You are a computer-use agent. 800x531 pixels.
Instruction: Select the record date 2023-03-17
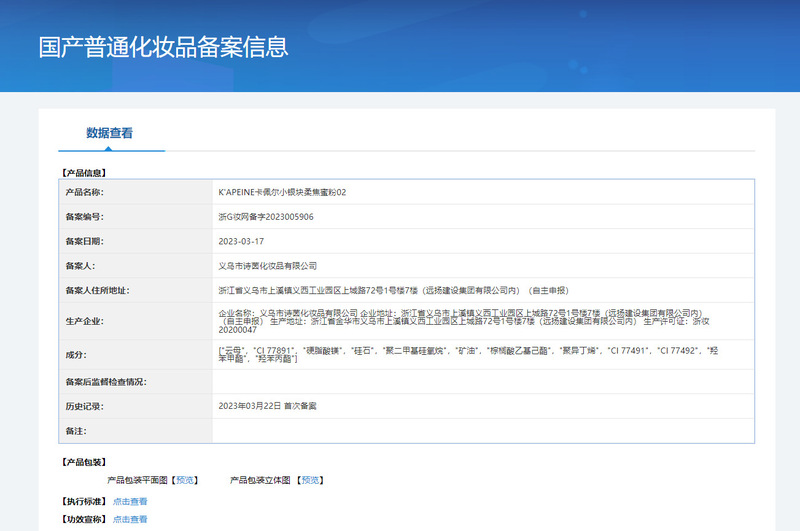pos(241,241)
